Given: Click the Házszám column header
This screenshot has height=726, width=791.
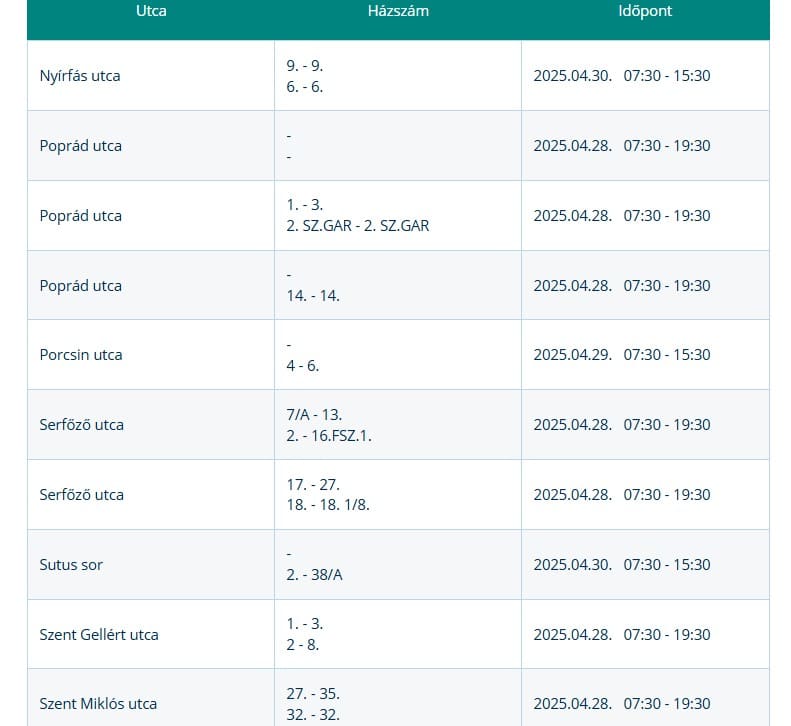Looking at the screenshot, I should pyautogui.click(x=398, y=11).
